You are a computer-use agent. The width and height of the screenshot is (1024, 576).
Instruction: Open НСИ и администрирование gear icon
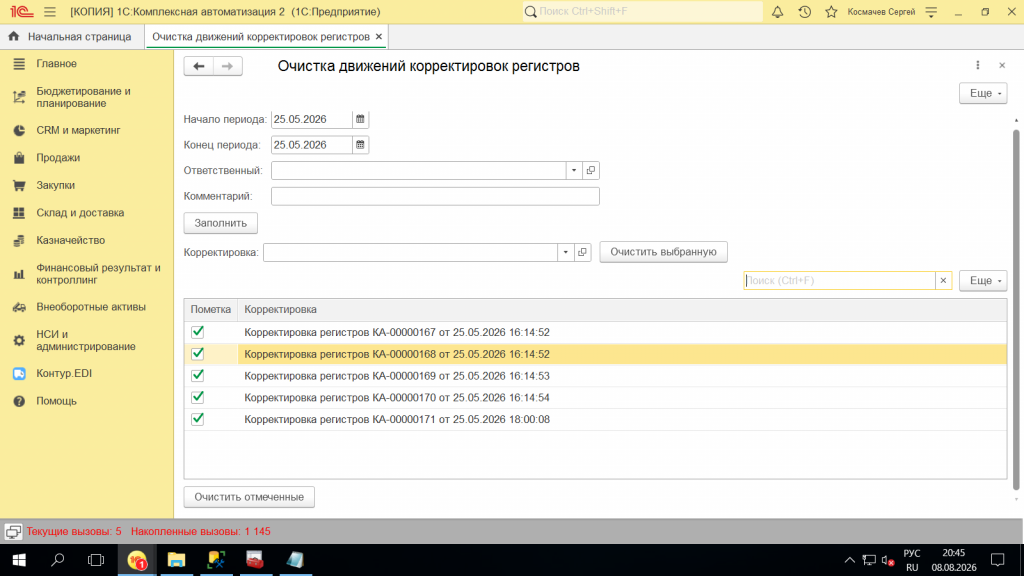[19, 340]
